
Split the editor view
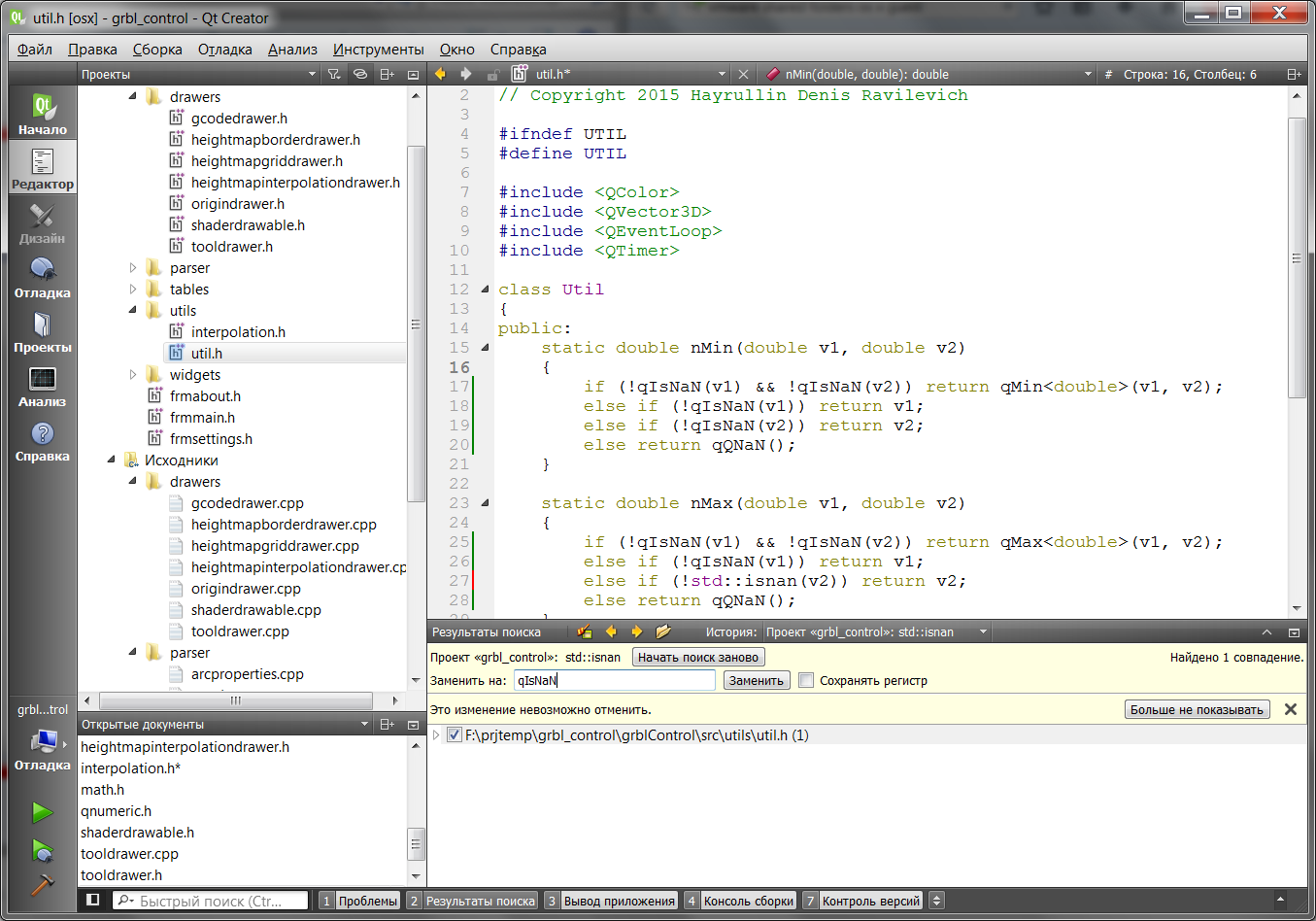tap(1294, 74)
